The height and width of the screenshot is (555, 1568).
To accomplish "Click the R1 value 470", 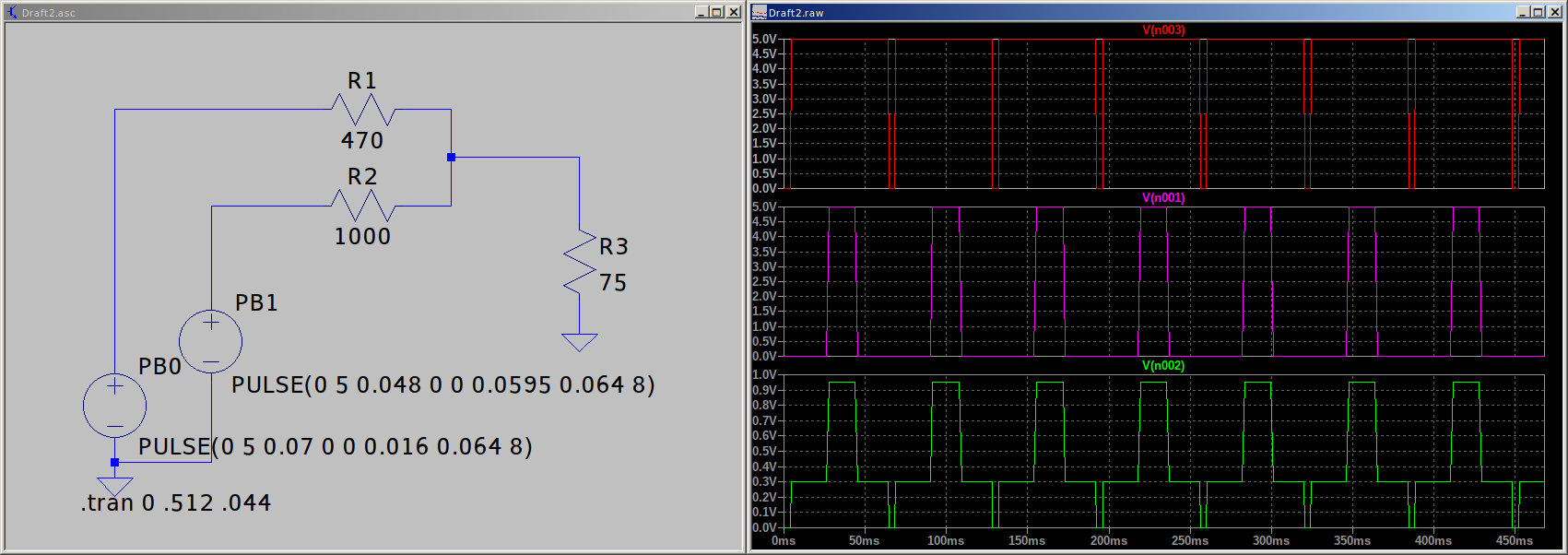I will coord(362,141).
